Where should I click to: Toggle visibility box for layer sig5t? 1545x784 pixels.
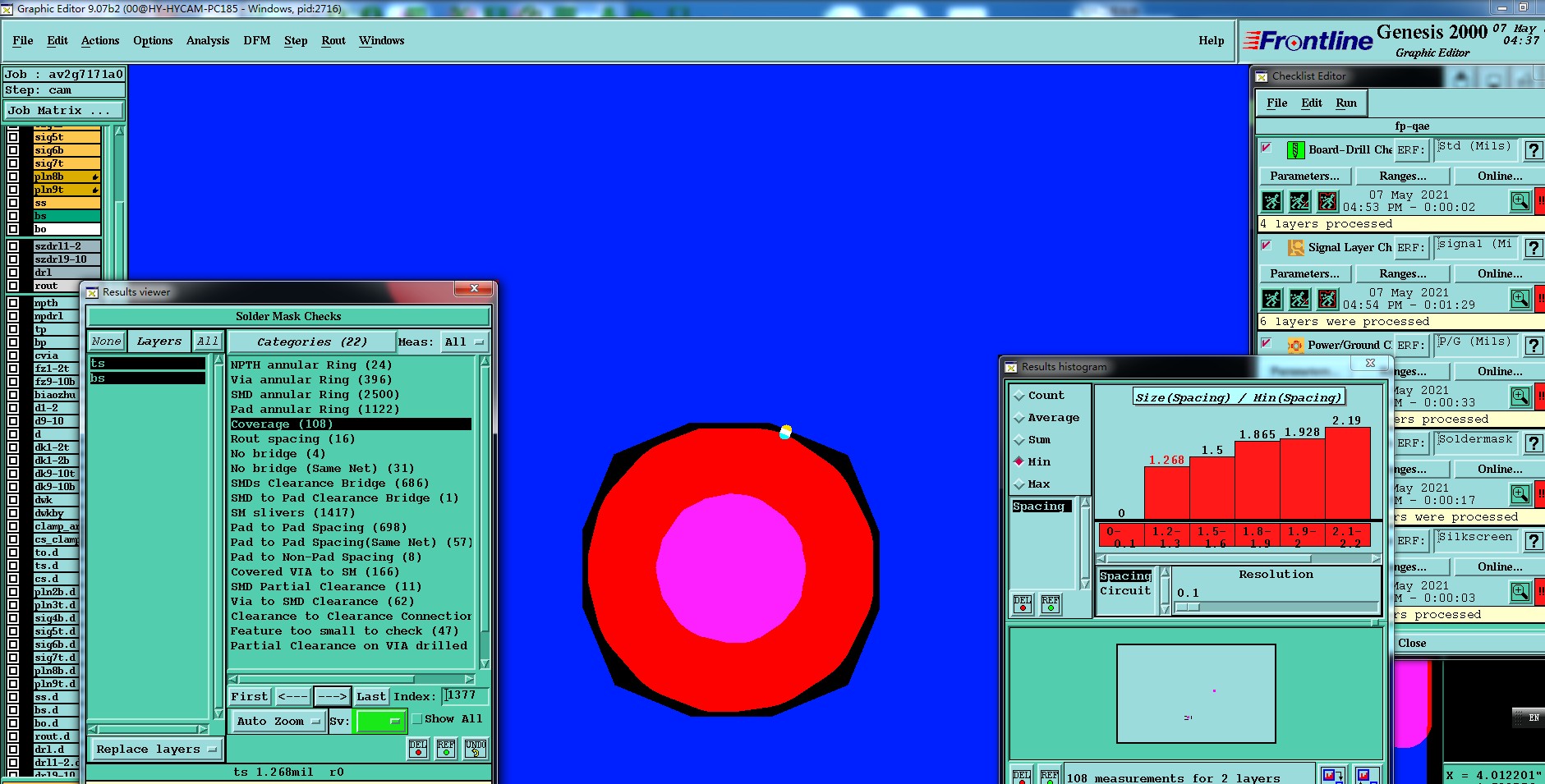click(x=13, y=137)
